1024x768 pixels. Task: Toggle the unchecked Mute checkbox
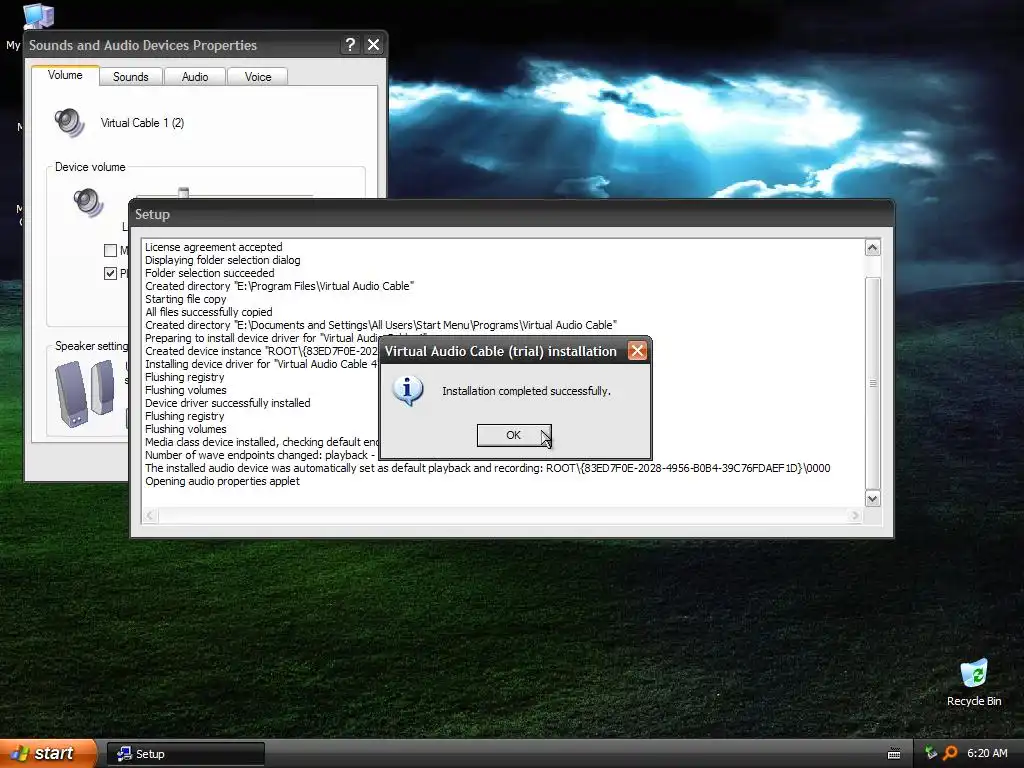110,250
